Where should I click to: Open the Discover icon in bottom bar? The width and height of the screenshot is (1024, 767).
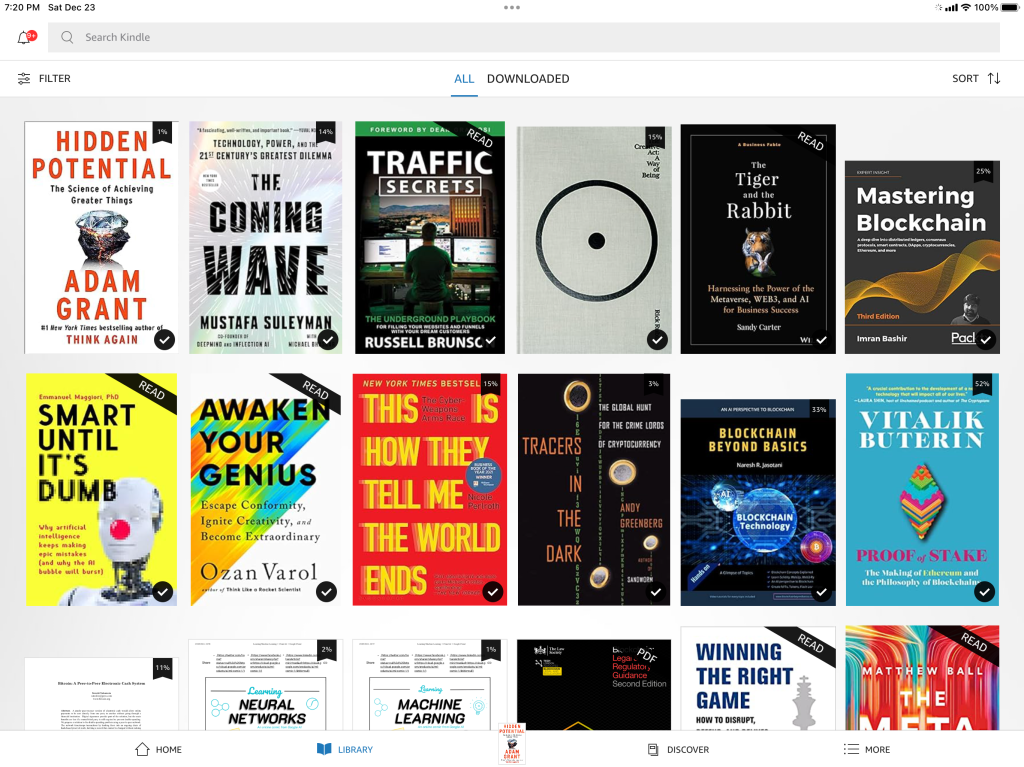[x=652, y=749]
